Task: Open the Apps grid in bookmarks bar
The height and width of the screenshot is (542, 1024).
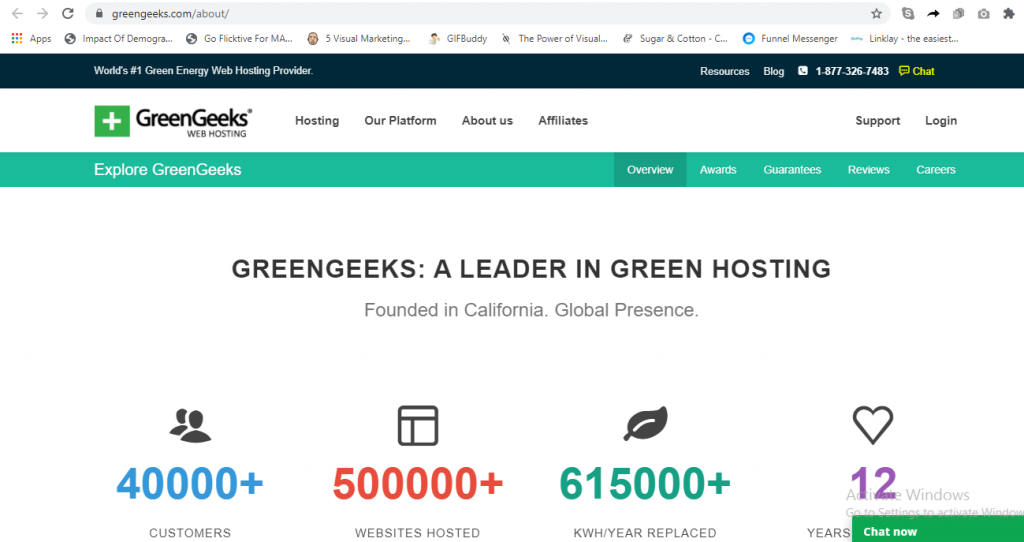Action: pos(31,39)
